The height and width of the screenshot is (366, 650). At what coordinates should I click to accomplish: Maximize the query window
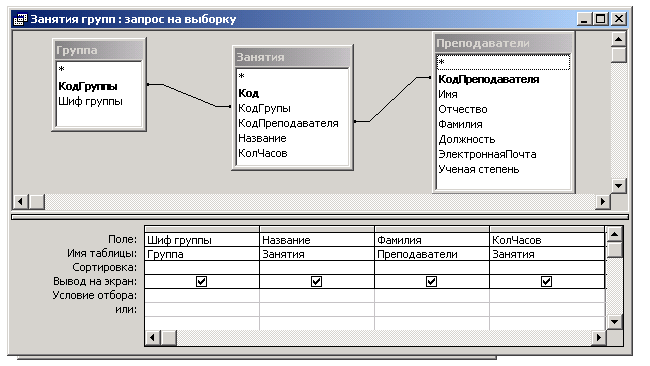pos(601,19)
